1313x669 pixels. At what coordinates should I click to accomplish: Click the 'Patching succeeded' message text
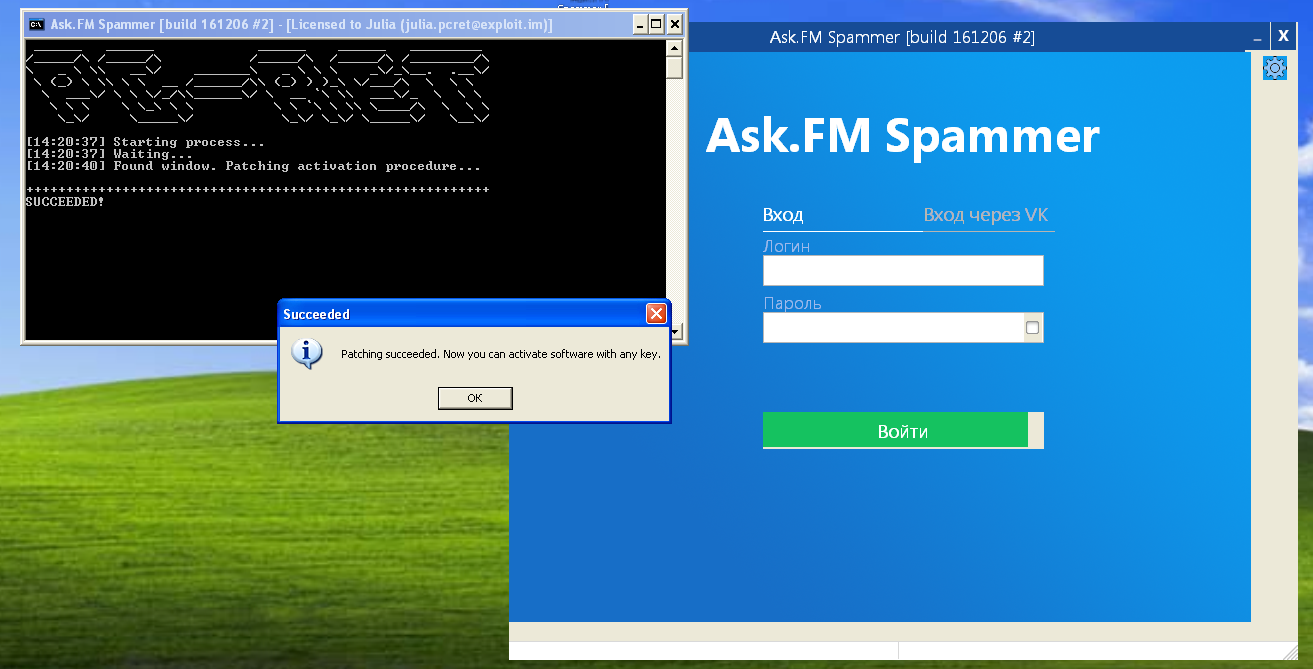(501, 354)
